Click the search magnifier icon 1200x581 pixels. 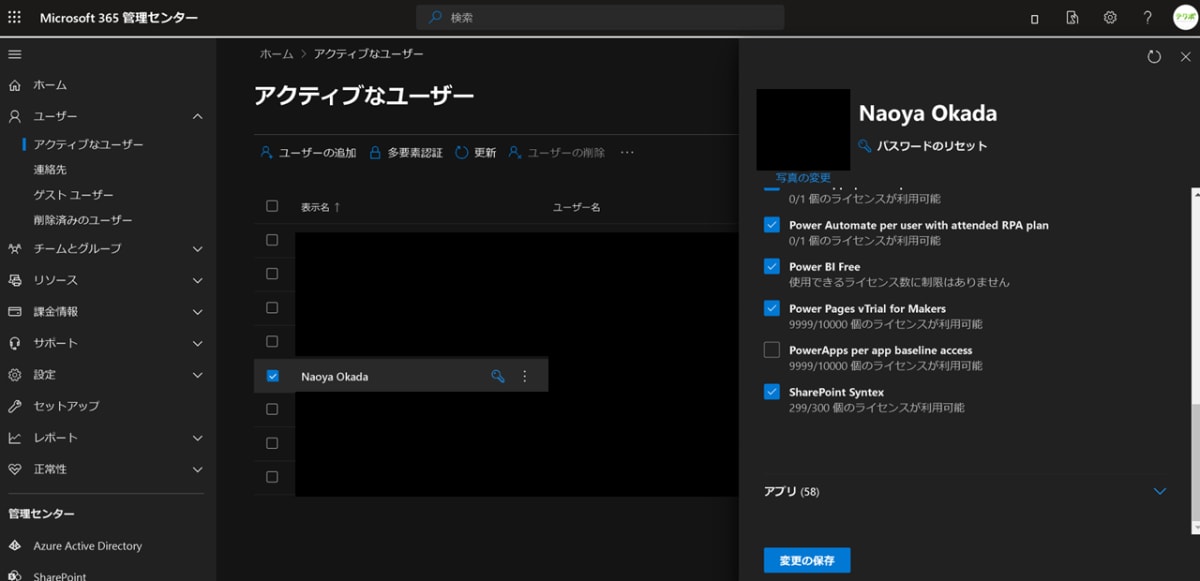point(435,18)
